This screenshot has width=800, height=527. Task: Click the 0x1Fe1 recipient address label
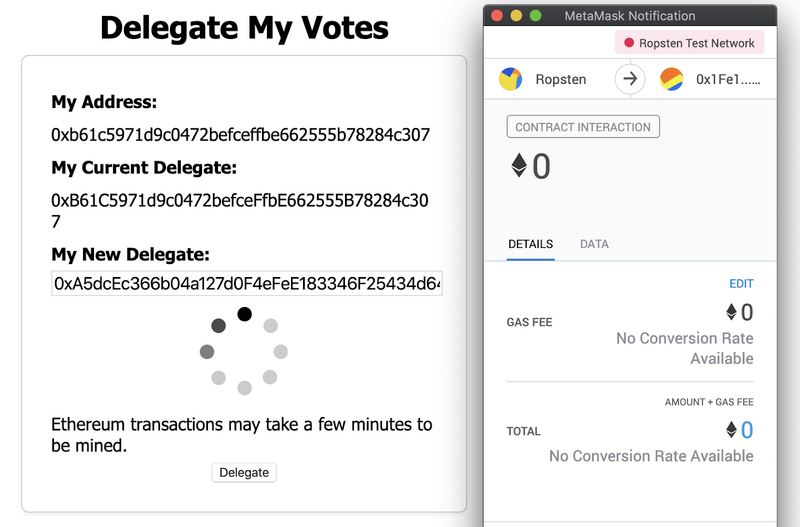coord(728,79)
